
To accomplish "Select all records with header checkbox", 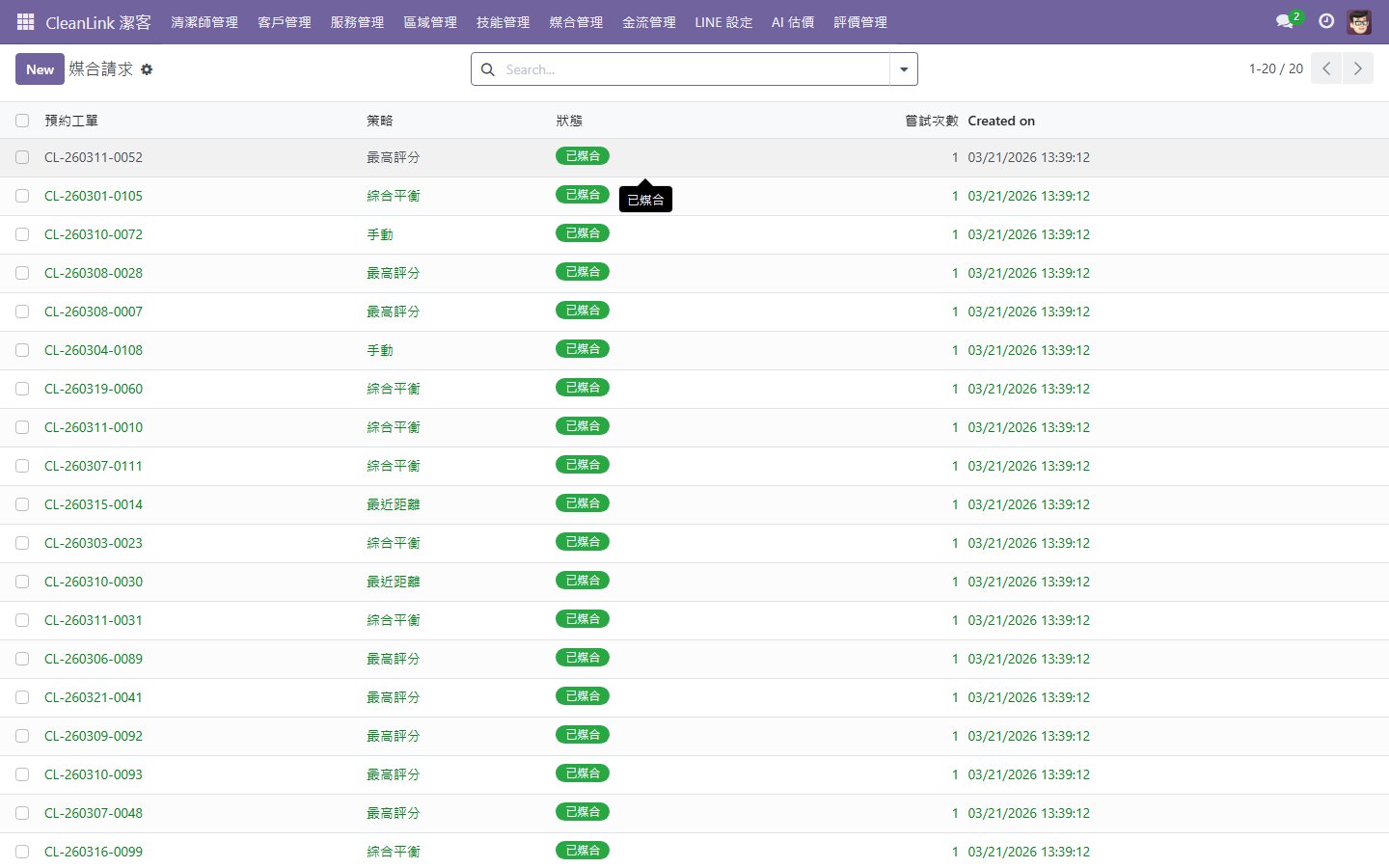I will [22, 121].
